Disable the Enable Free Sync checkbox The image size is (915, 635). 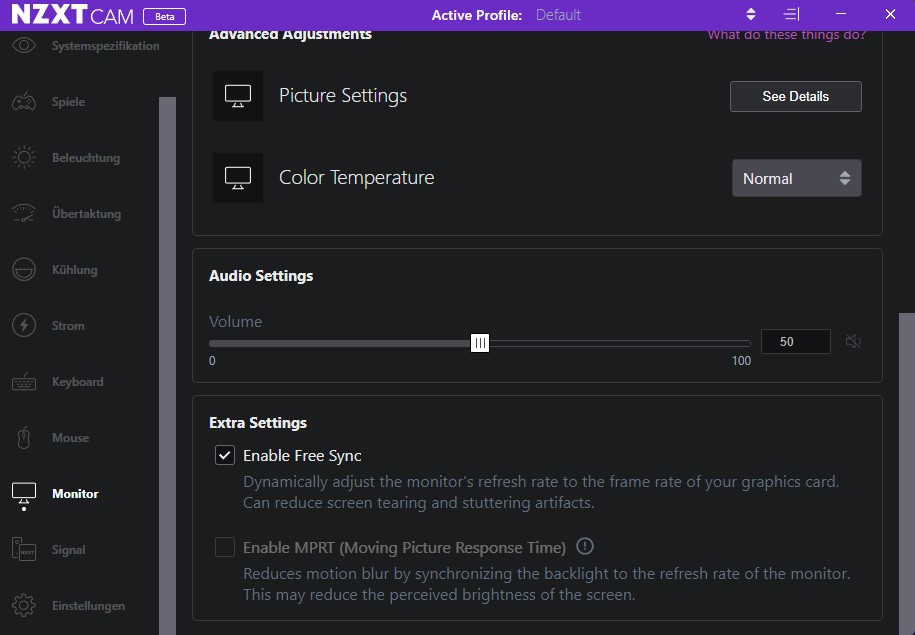[x=224, y=455]
